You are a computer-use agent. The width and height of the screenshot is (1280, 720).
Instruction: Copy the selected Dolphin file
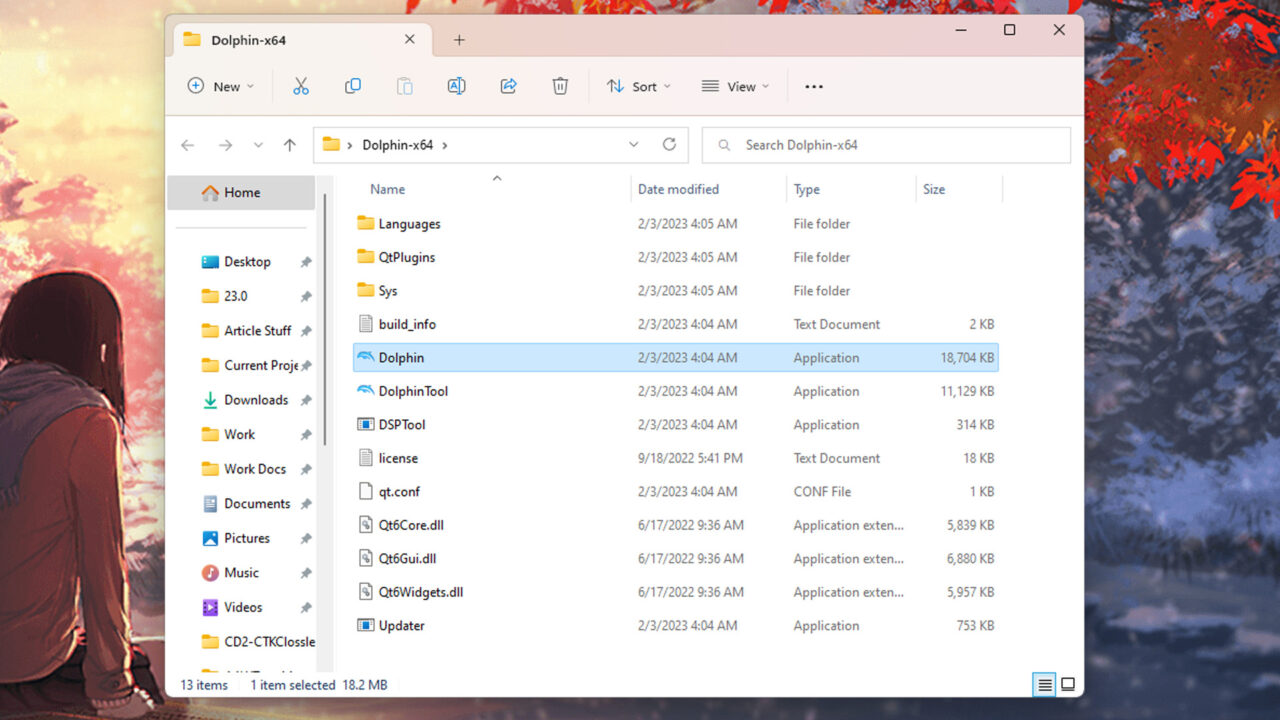(x=353, y=86)
